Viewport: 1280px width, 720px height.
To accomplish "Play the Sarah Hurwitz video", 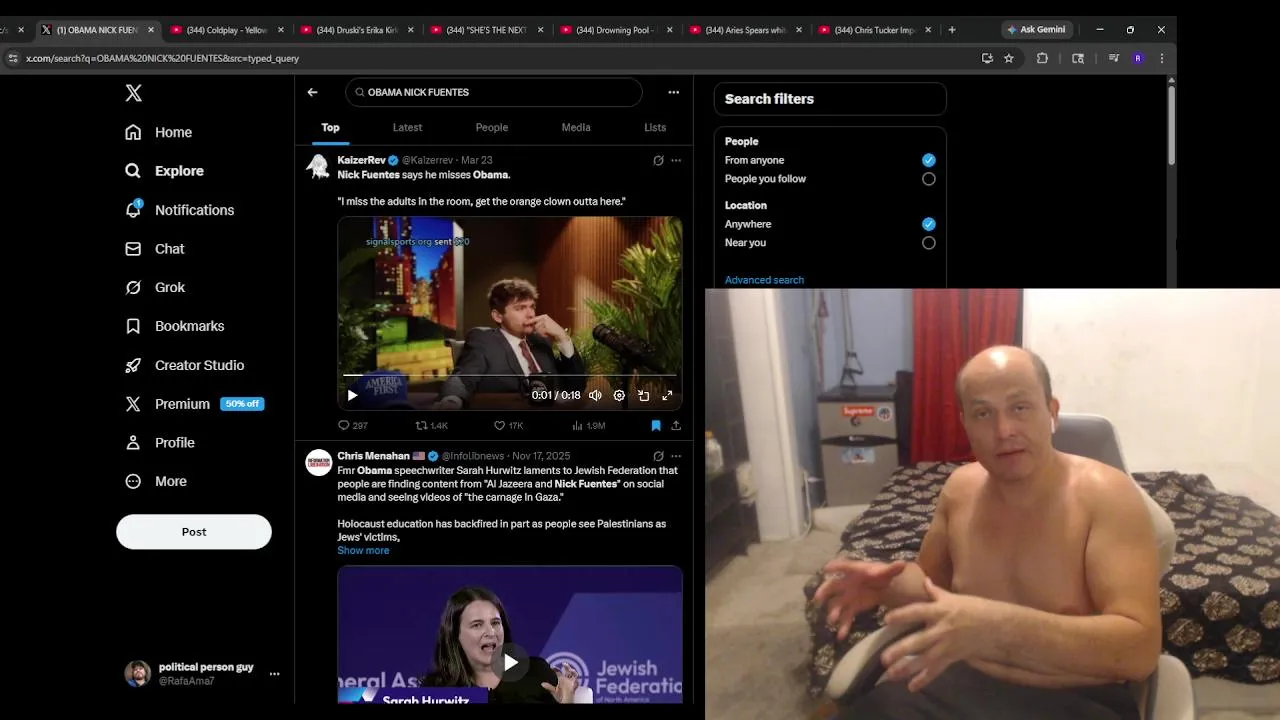I will 510,662.
